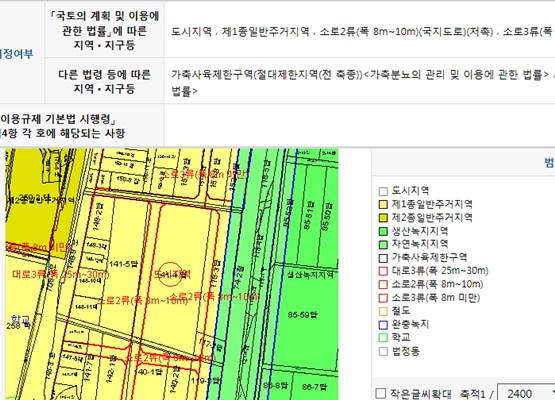Click the 완충녹지 blue legend box
This screenshot has width=555, height=400.
[383, 325]
